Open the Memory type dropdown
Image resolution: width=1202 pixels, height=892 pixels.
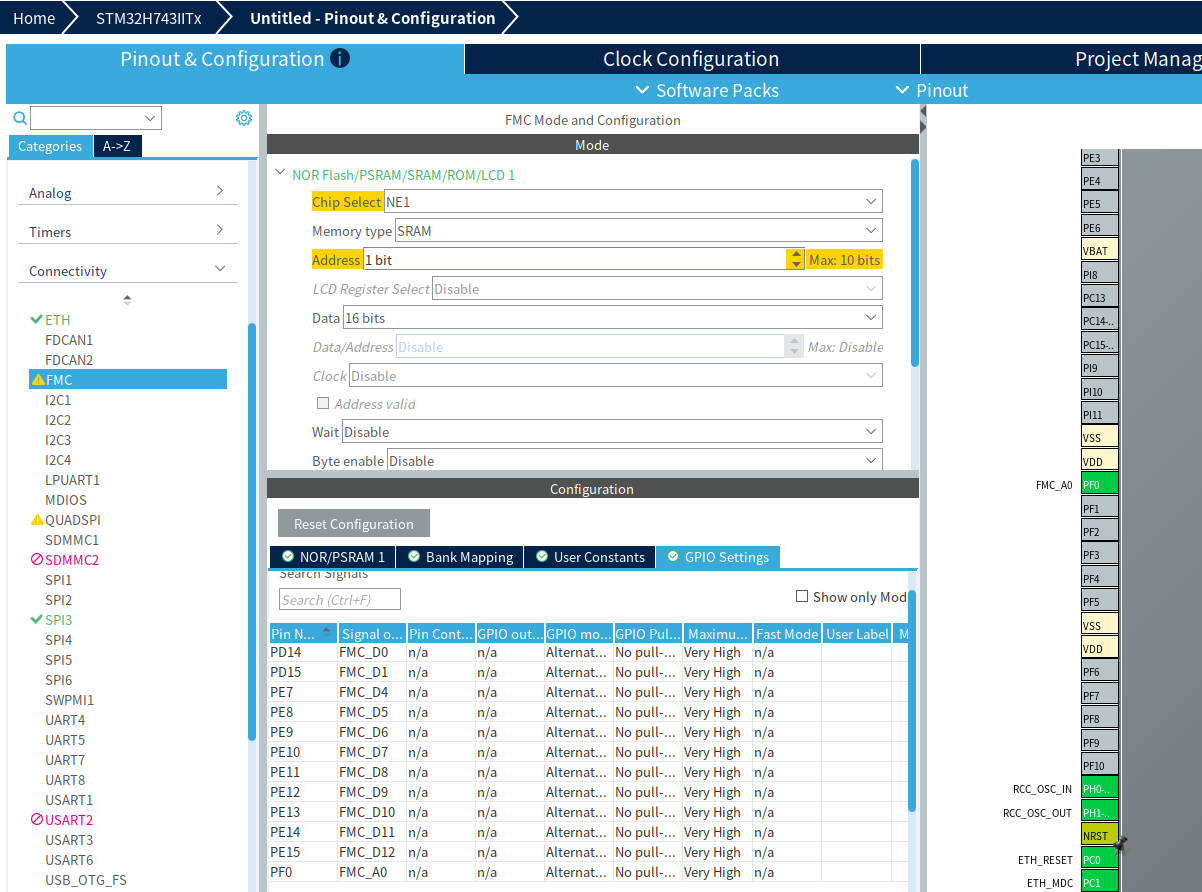[639, 231]
